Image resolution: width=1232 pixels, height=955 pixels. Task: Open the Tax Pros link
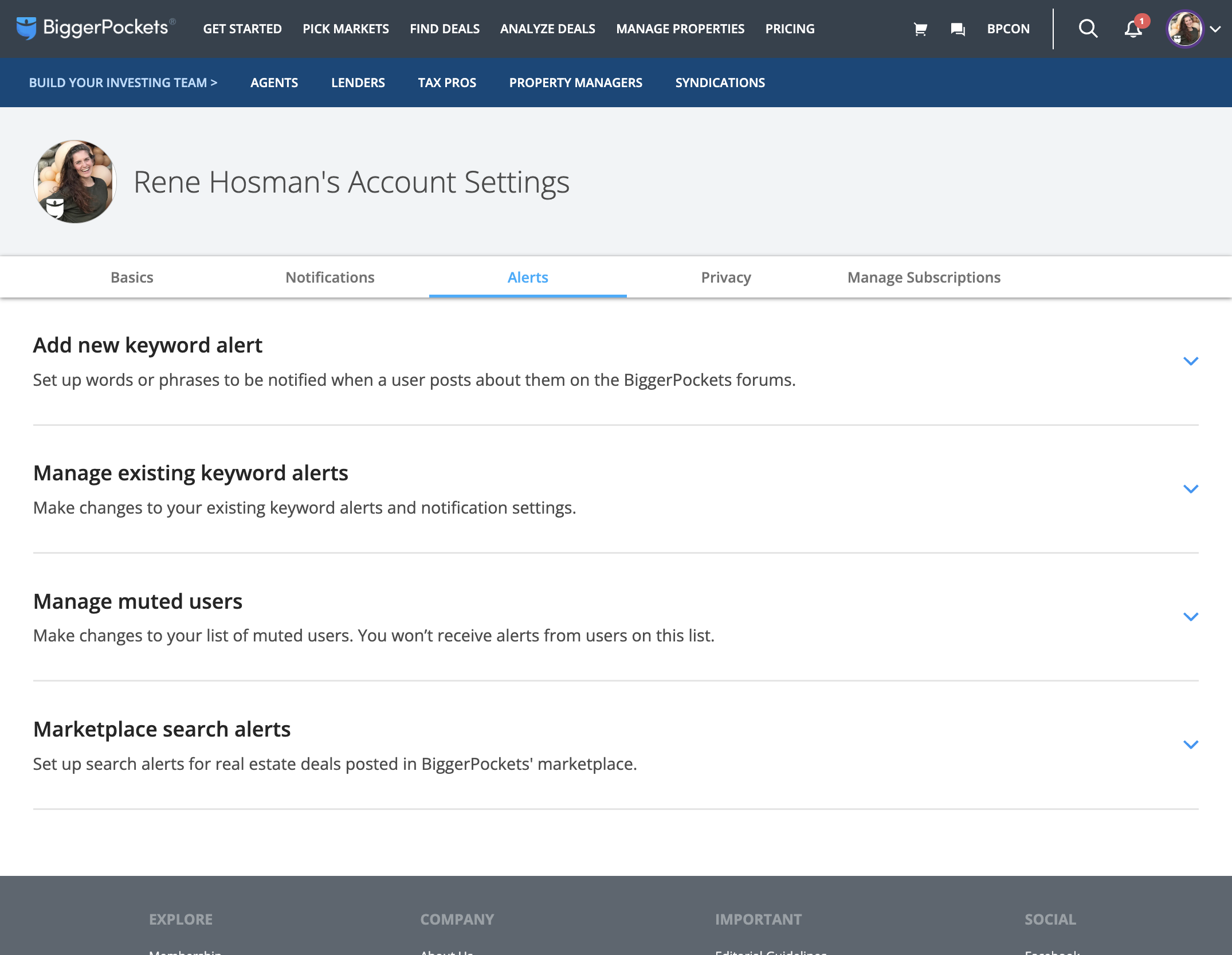pyautogui.click(x=447, y=83)
